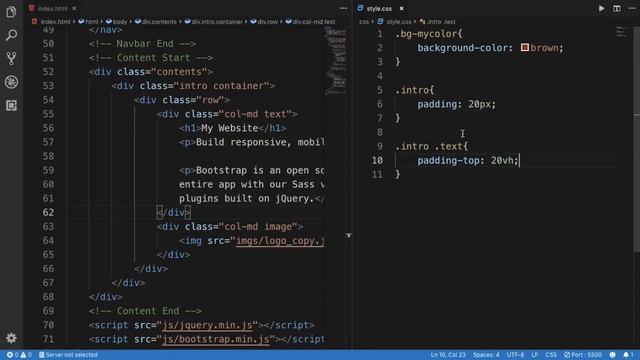Click Server not selected in status bar
Viewport: 640px width, 360px height.
click(x=68, y=355)
